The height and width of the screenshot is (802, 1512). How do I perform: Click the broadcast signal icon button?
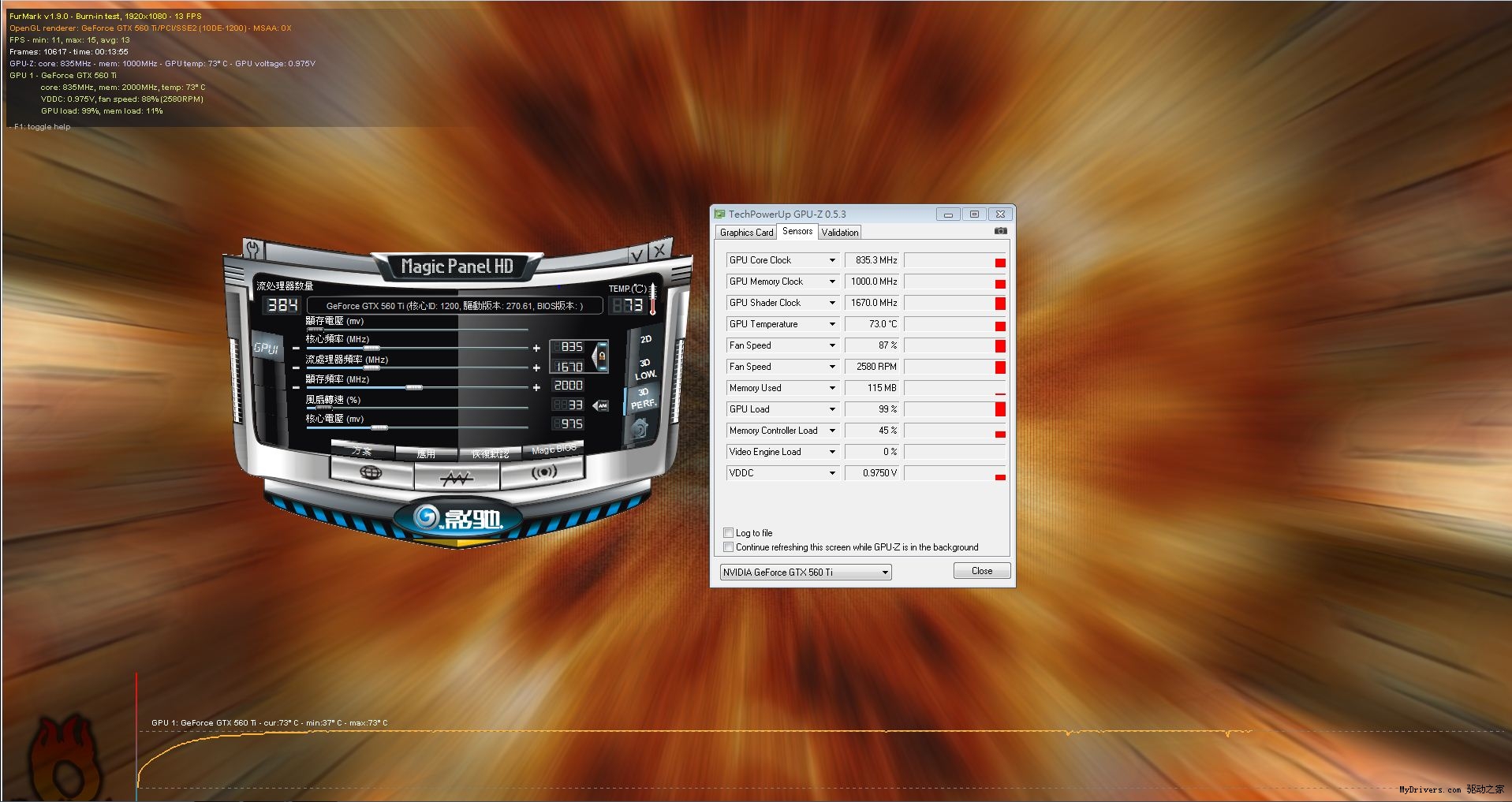(x=543, y=472)
